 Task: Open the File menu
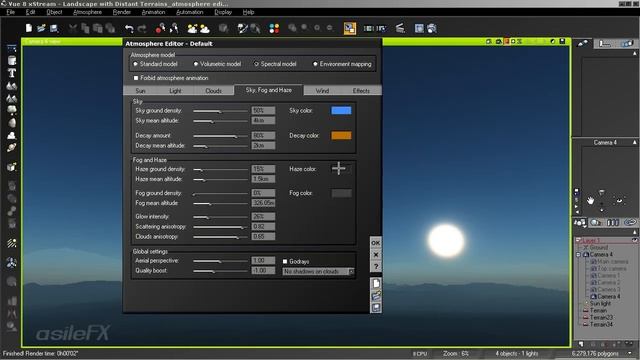pyautogui.click(x=11, y=12)
